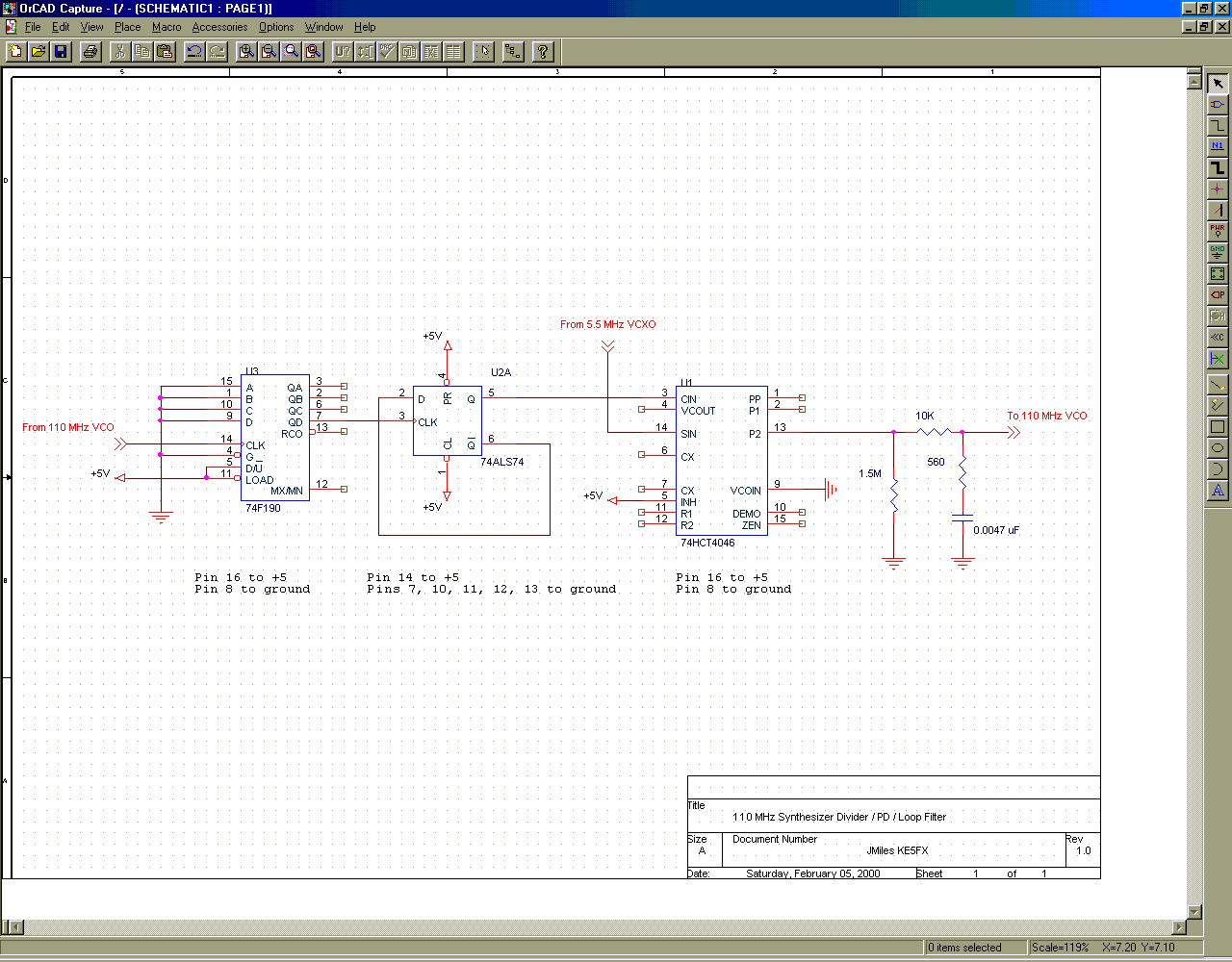The image size is (1232, 962).
Task: Open the Macro menu
Action: [167, 27]
